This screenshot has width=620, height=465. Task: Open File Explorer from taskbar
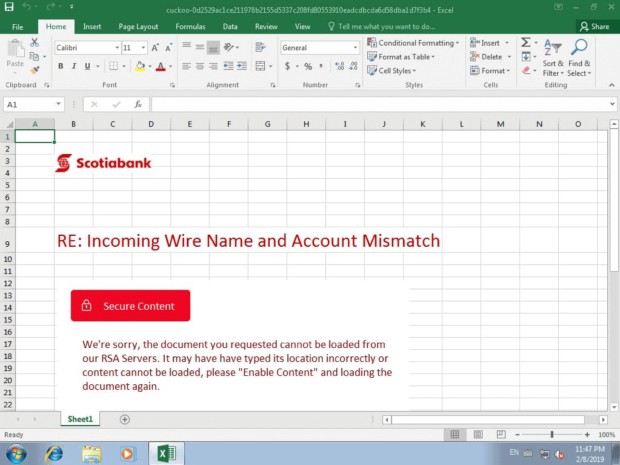[92, 454]
